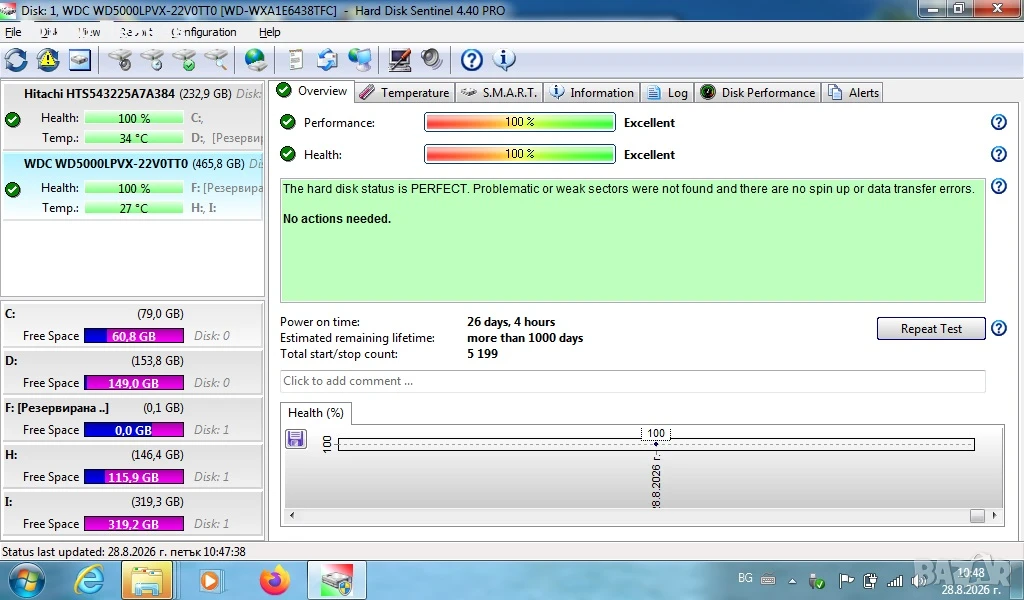The image size is (1024, 600).
Task: Select the Health (%) graph tab
Action: (316, 413)
